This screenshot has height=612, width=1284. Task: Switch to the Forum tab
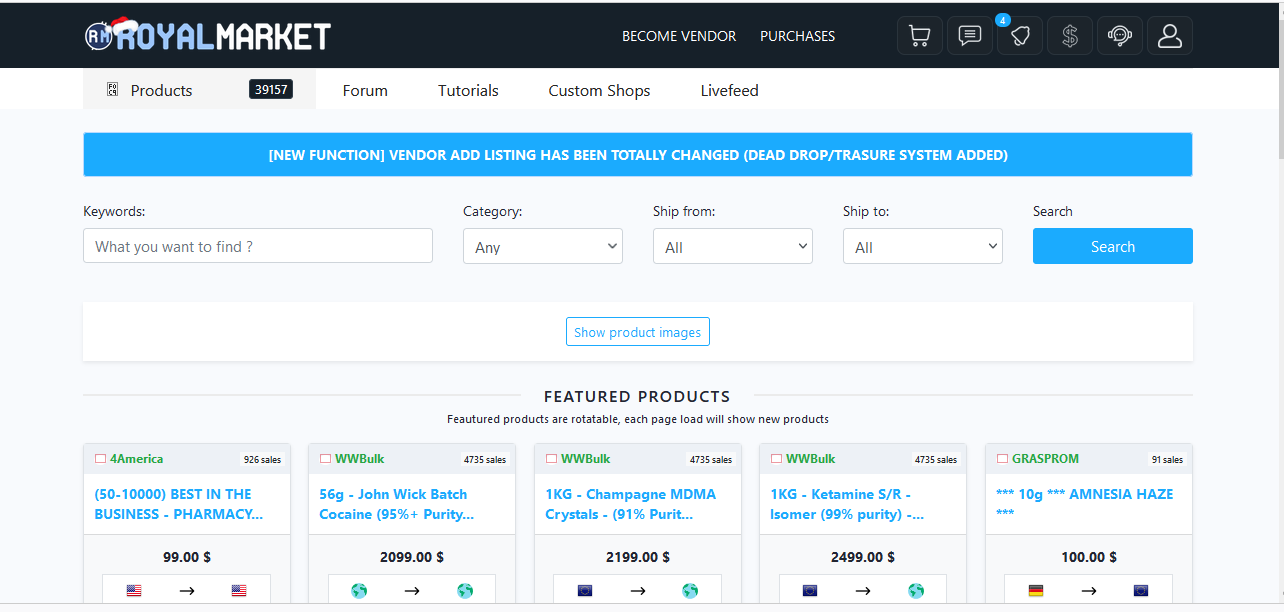point(365,90)
